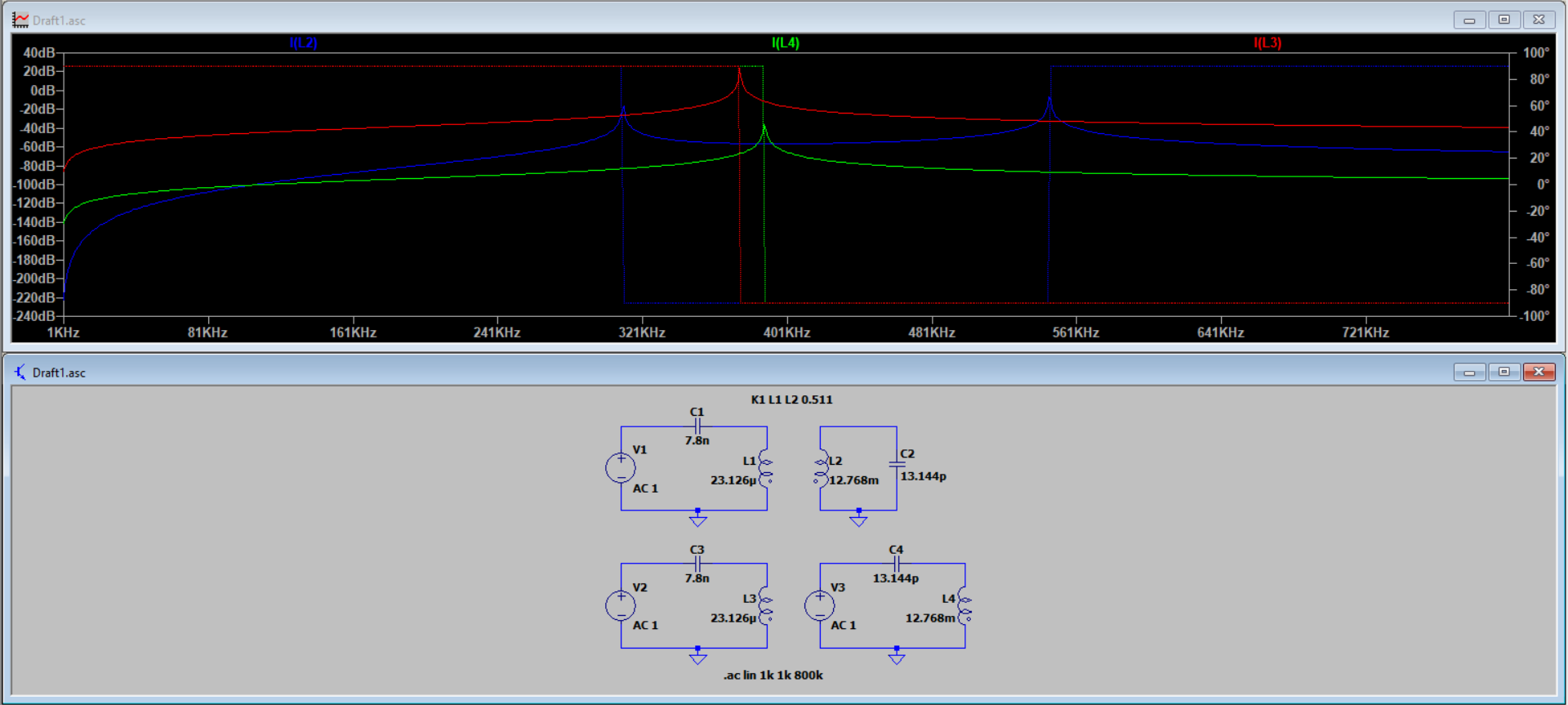Click AC 1 value of V2
Screen dimensions: 1568x705
pos(645,626)
